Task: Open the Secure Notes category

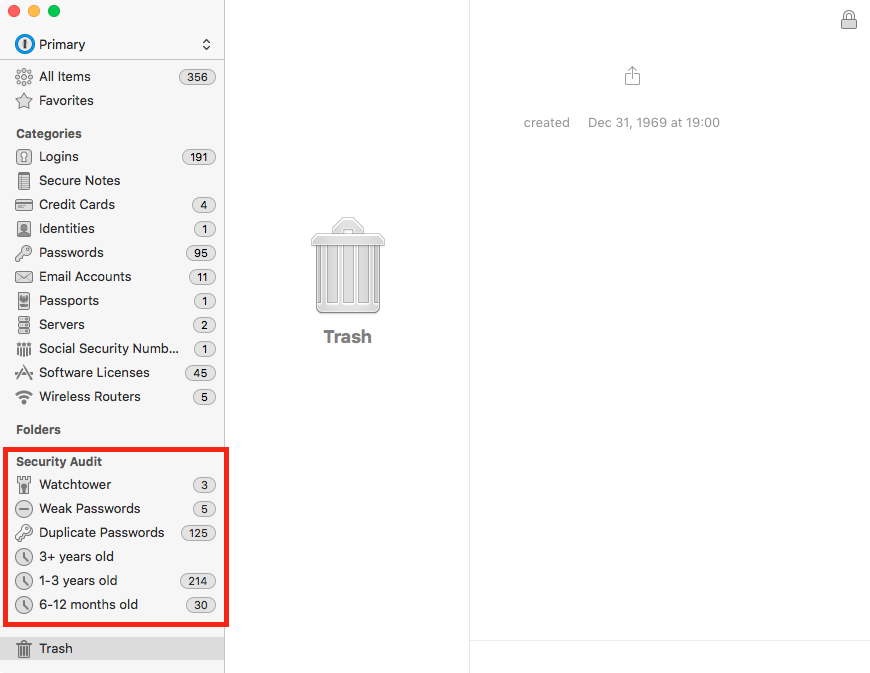Action: click(79, 181)
